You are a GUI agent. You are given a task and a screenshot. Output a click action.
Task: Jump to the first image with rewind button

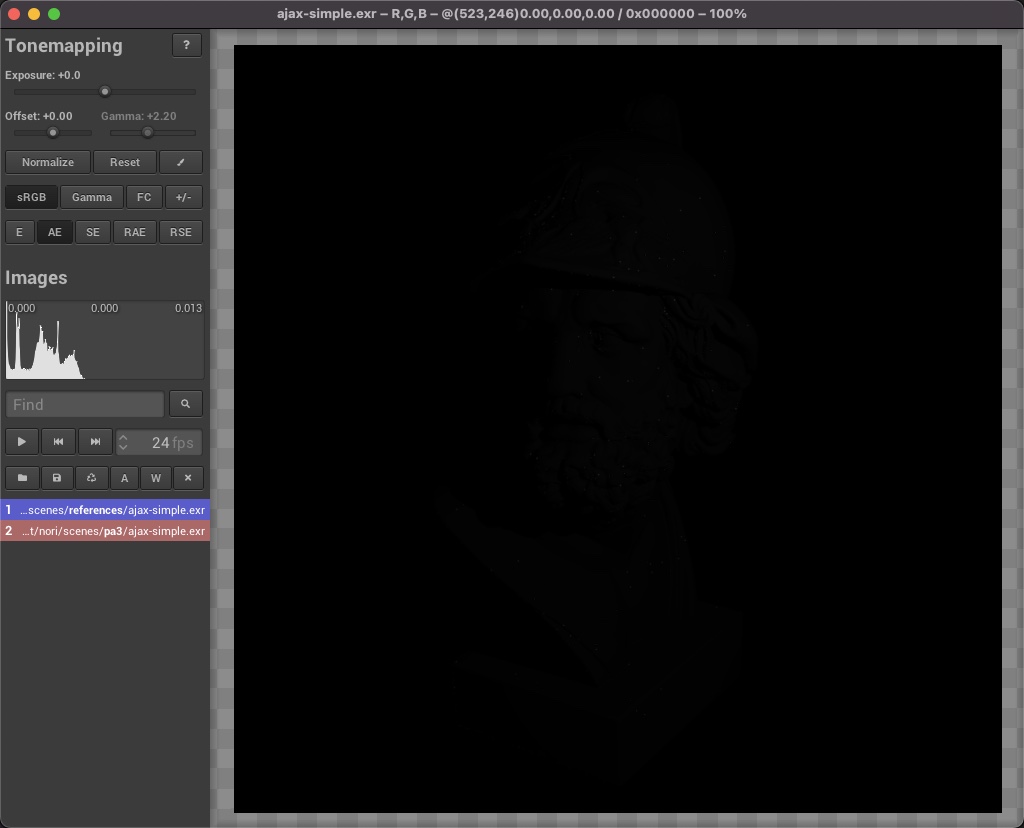tap(58, 442)
